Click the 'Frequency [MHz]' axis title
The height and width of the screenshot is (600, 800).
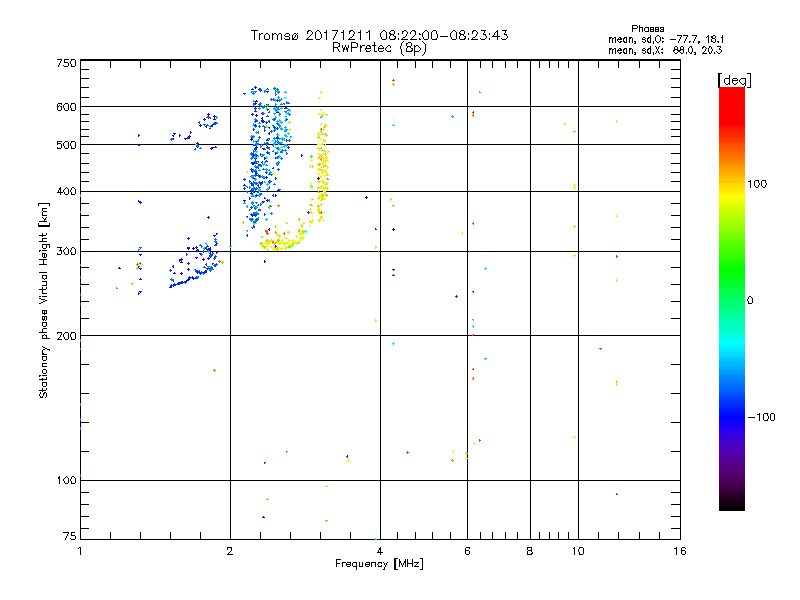(379, 564)
